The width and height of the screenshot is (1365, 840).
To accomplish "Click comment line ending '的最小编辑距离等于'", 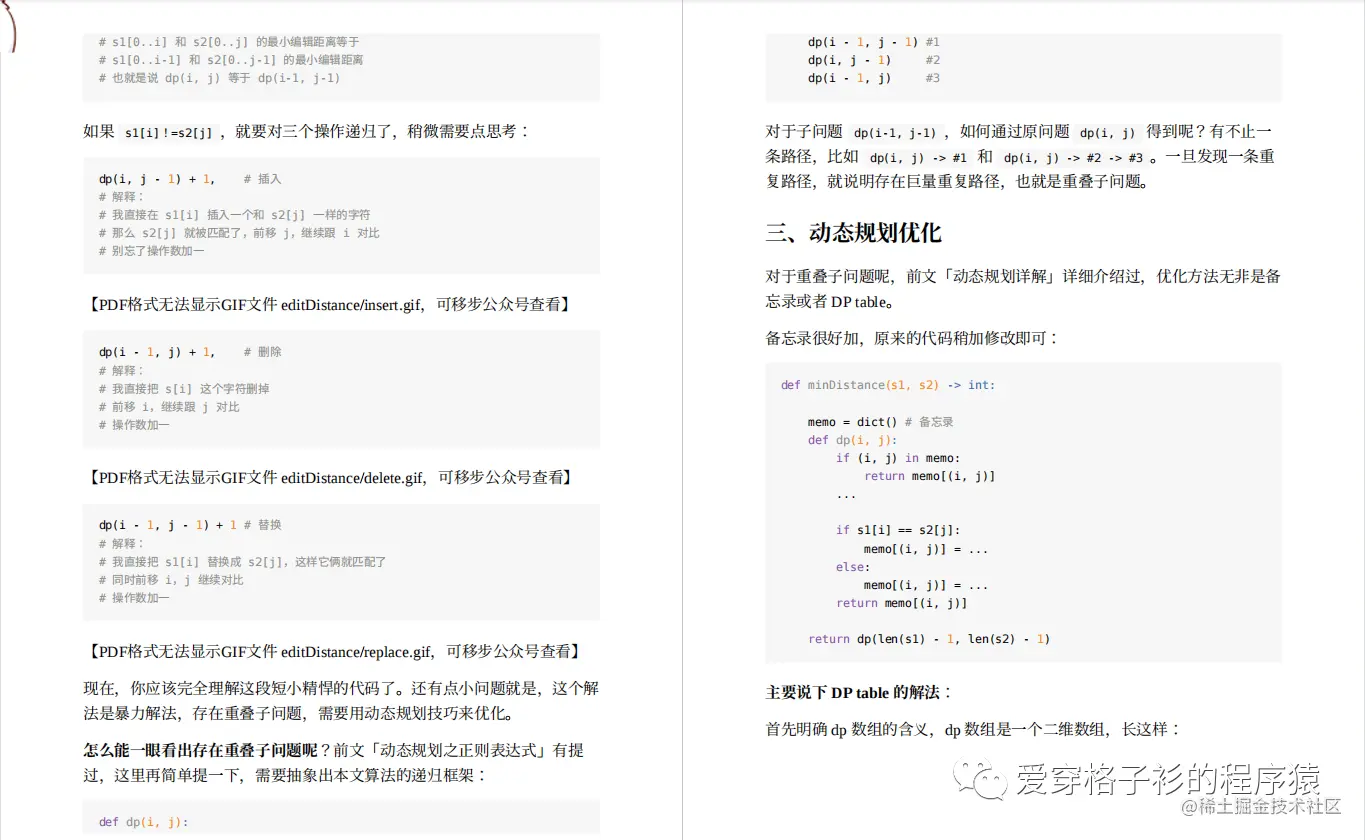I will point(229,42).
